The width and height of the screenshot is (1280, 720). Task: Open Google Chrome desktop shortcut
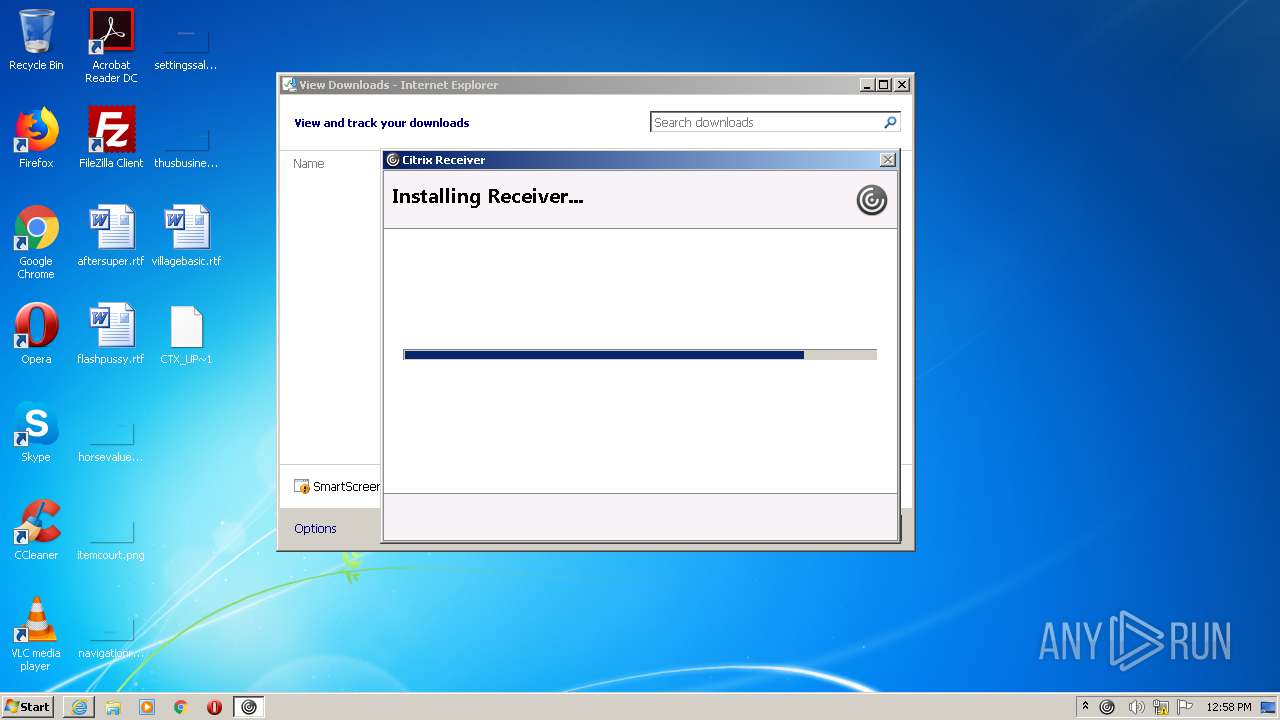coord(36,242)
